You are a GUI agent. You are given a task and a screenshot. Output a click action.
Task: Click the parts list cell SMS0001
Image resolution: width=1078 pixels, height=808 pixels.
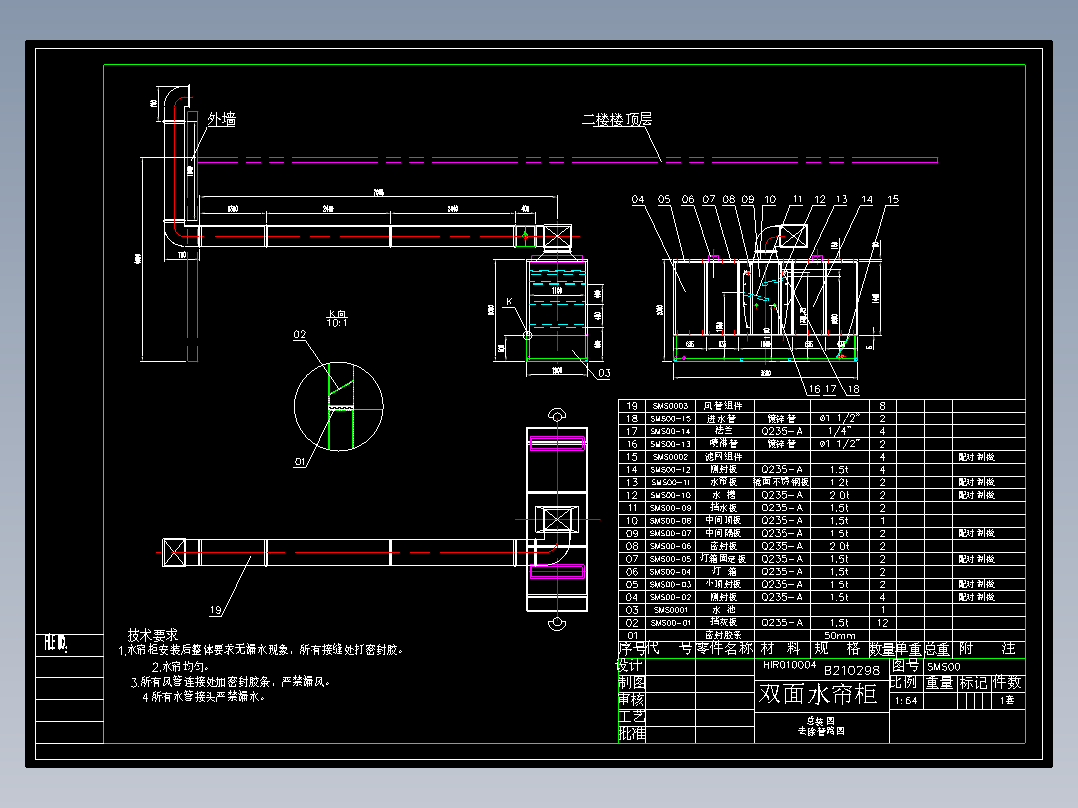pyautogui.click(x=670, y=610)
